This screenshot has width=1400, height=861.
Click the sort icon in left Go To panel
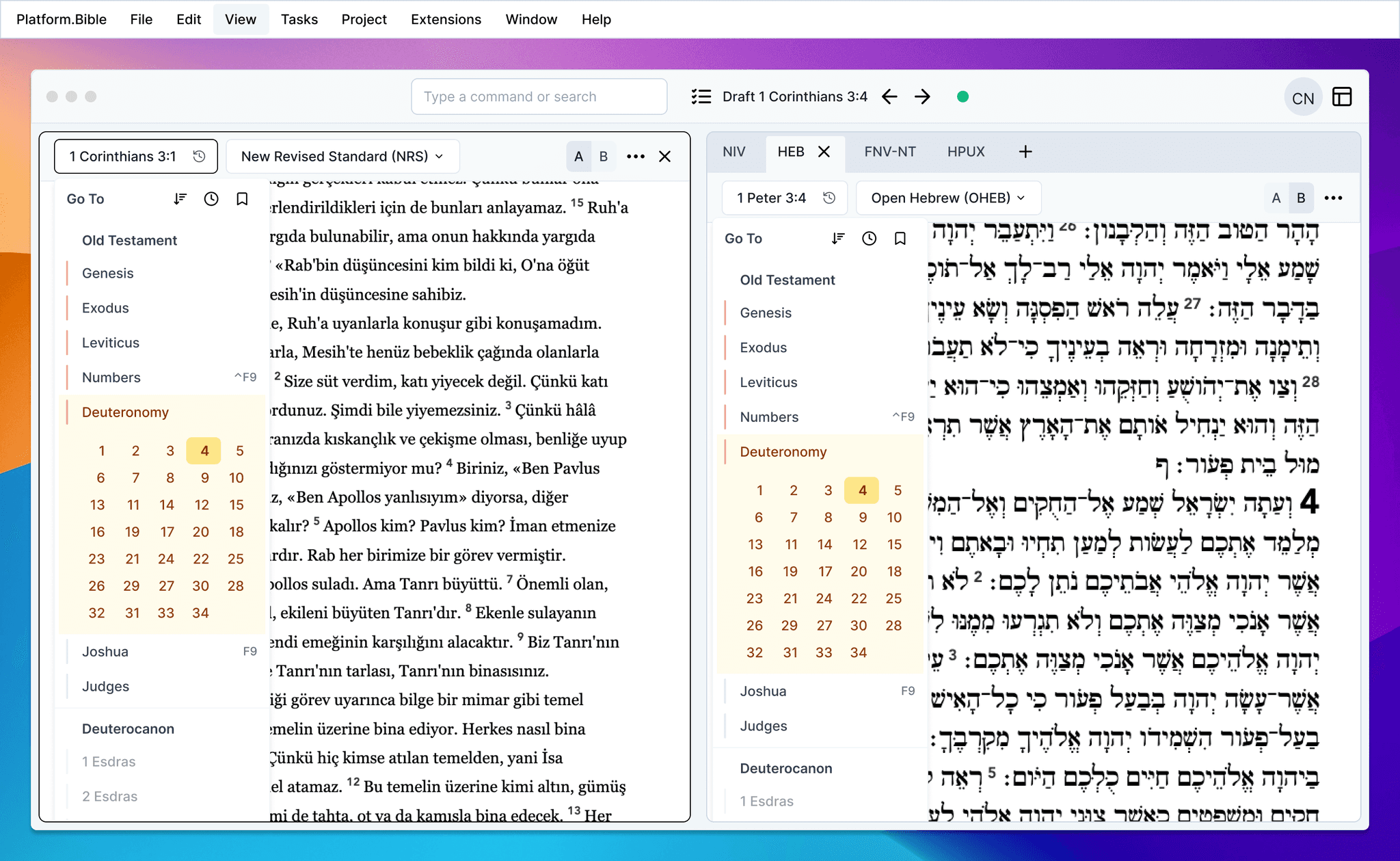click(180, 198)
